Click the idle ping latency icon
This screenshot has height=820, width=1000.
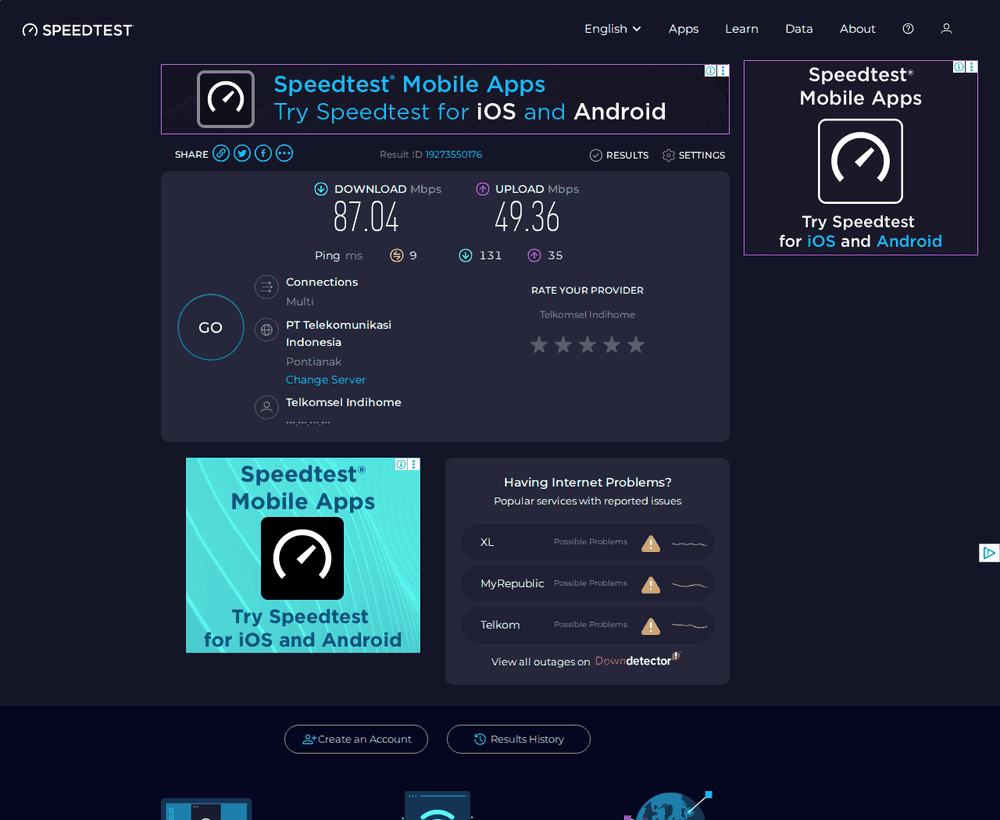pyautogui.click(x=397, y=256)
